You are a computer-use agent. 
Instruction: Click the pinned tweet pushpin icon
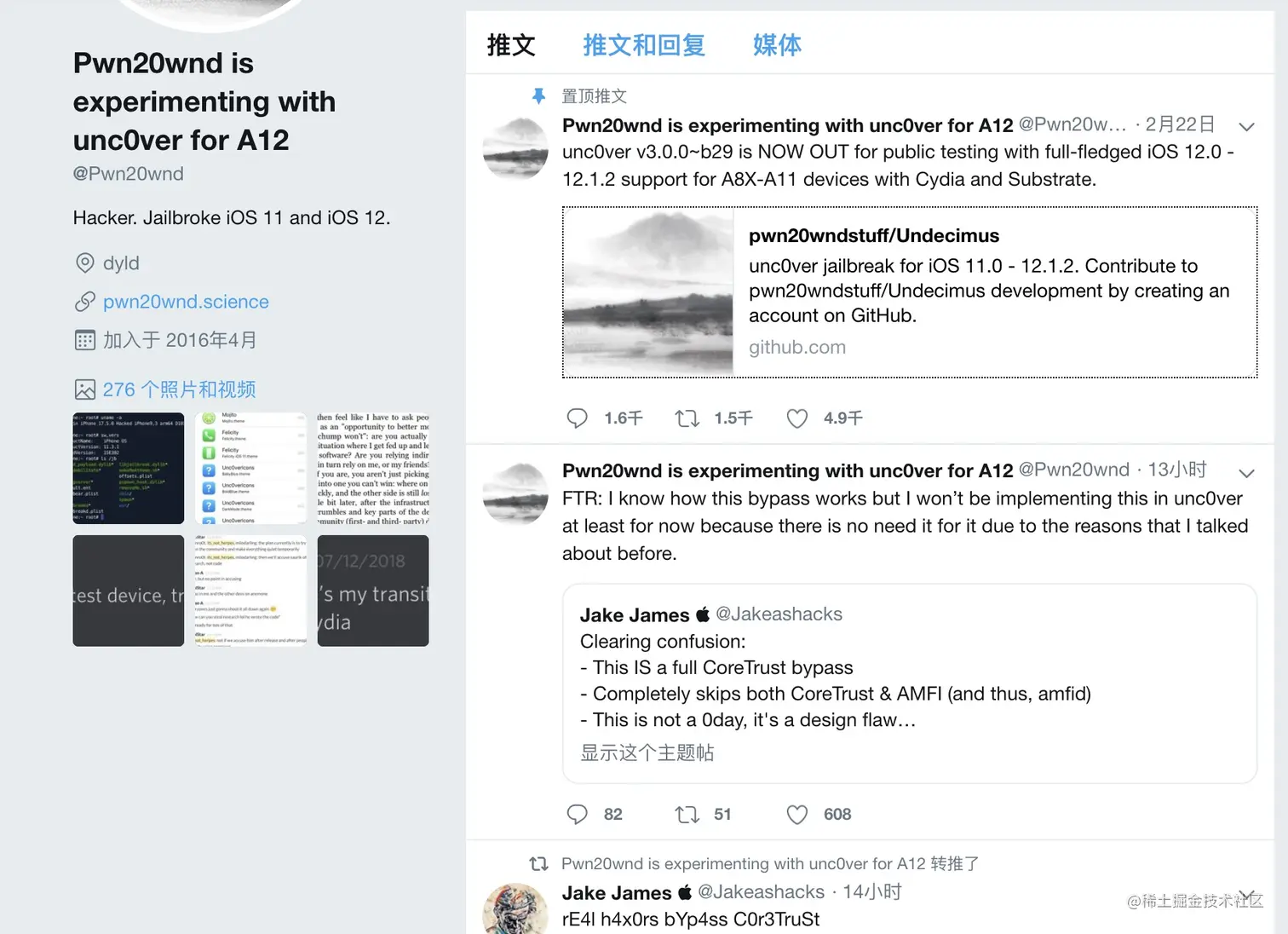pos(538,96)
